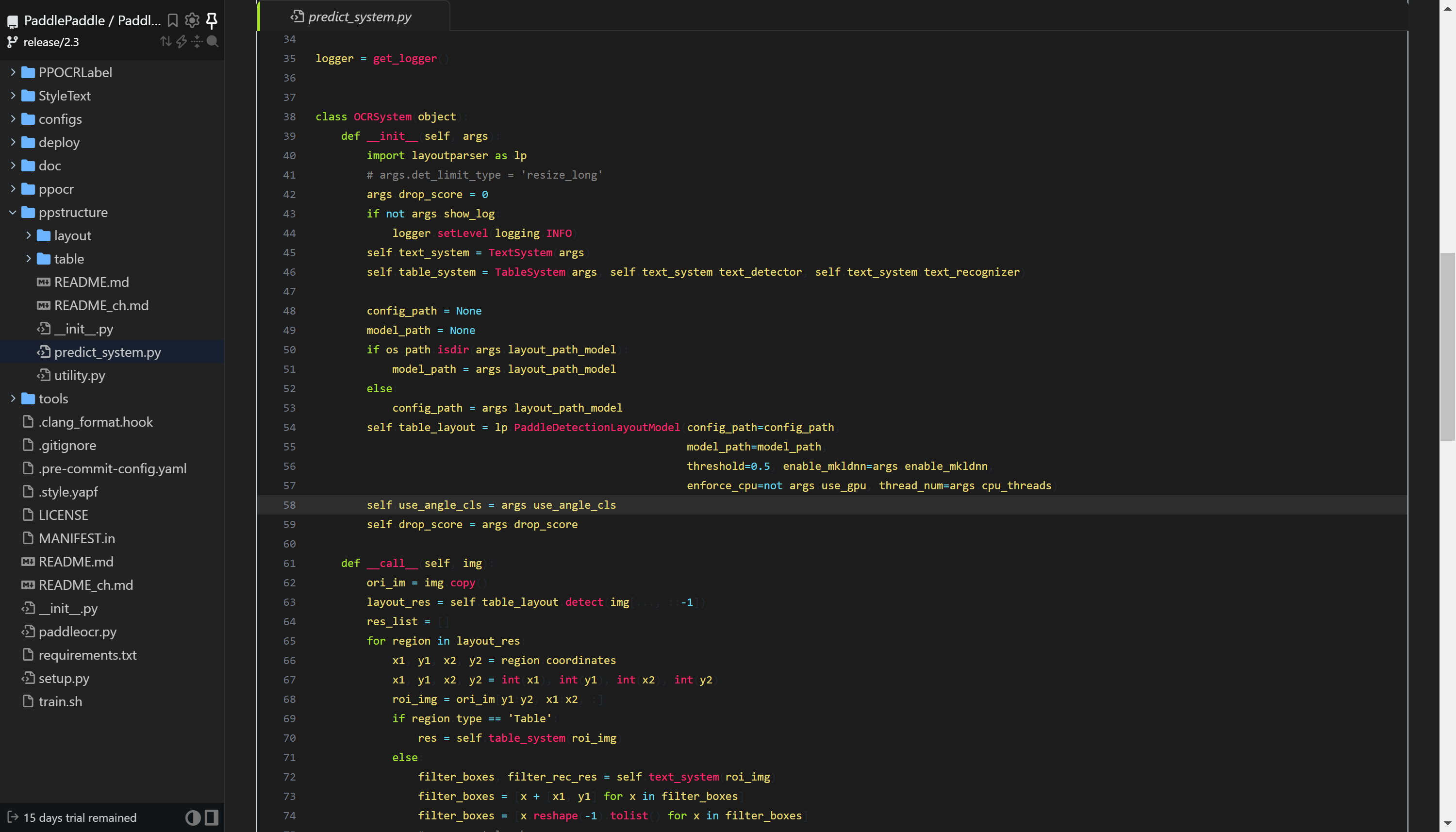This screenshot has width=1456, height=832.
Task: Click the PaddlePaddle / Paddl... repository link
Action: (x=92, y=20)
